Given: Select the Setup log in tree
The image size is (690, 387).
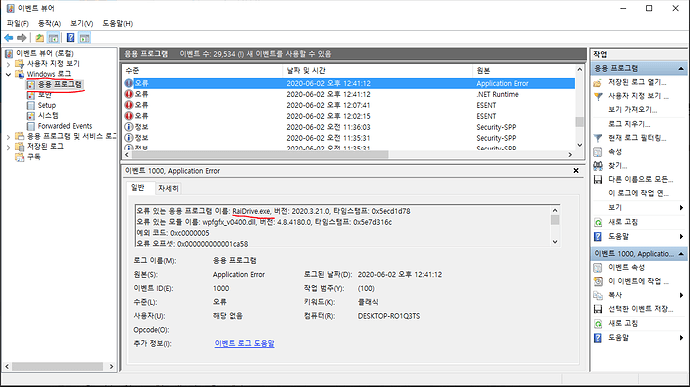Looking at the screenshot, I should click(x=47, y=105).
